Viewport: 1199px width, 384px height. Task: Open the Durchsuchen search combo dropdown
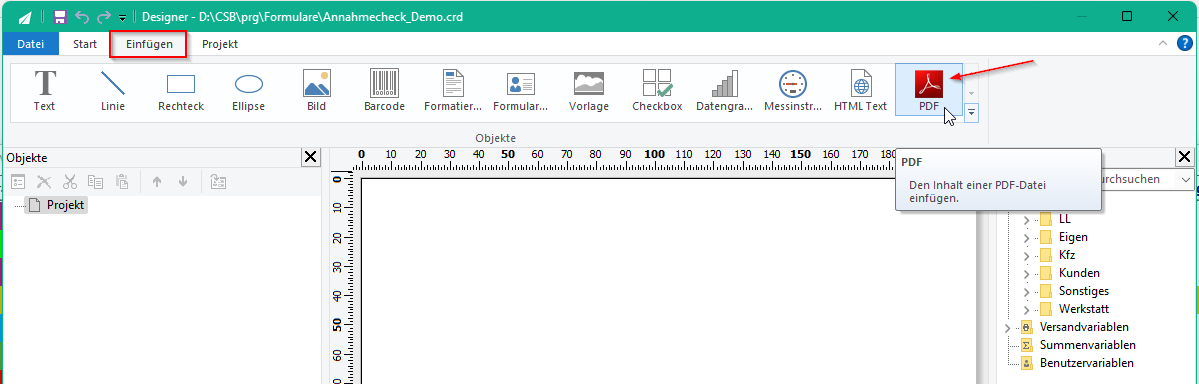point(1185,179)
